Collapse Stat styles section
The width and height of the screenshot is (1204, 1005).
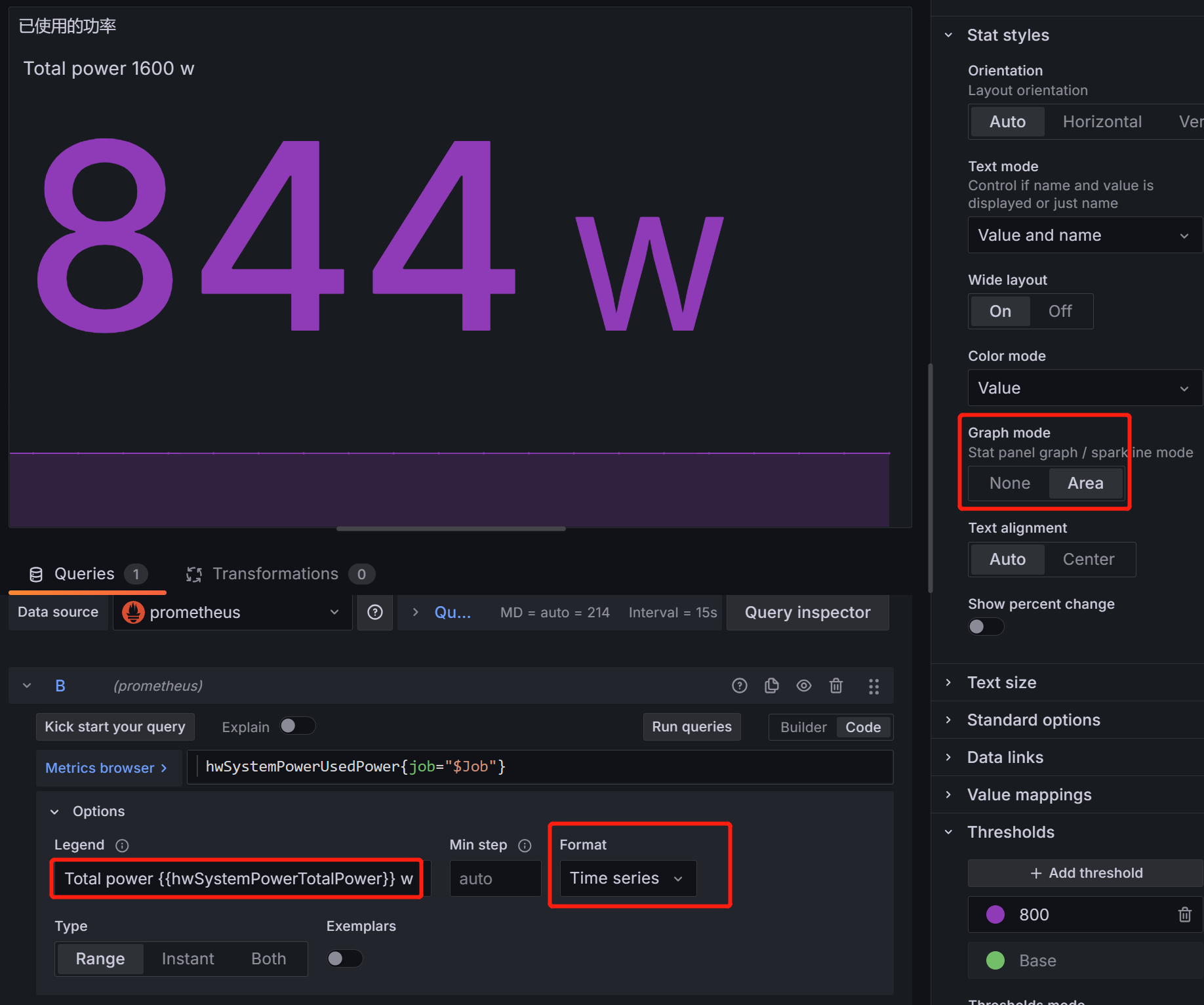click(948, 35)
